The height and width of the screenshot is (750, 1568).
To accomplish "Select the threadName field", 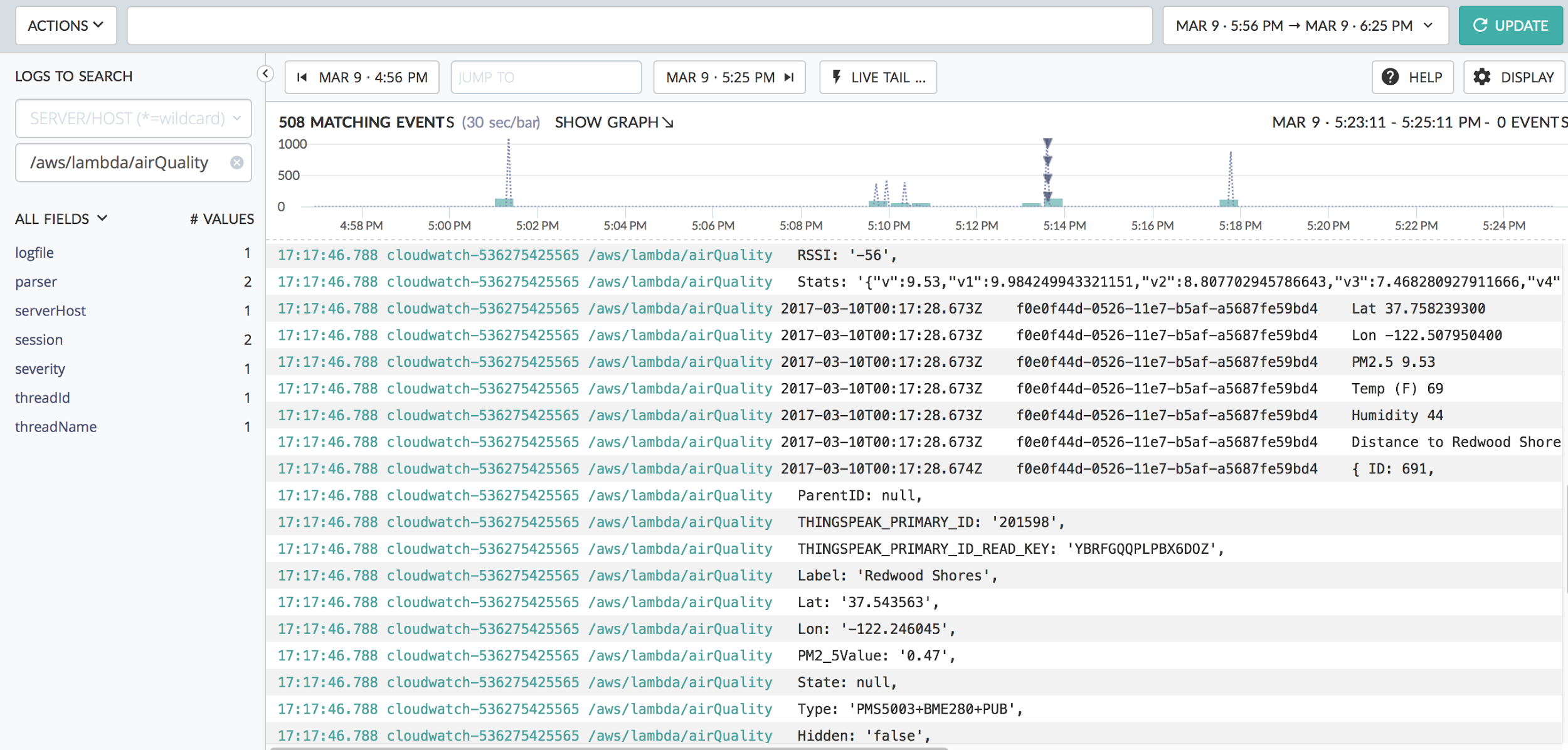I will pos(56,427).
